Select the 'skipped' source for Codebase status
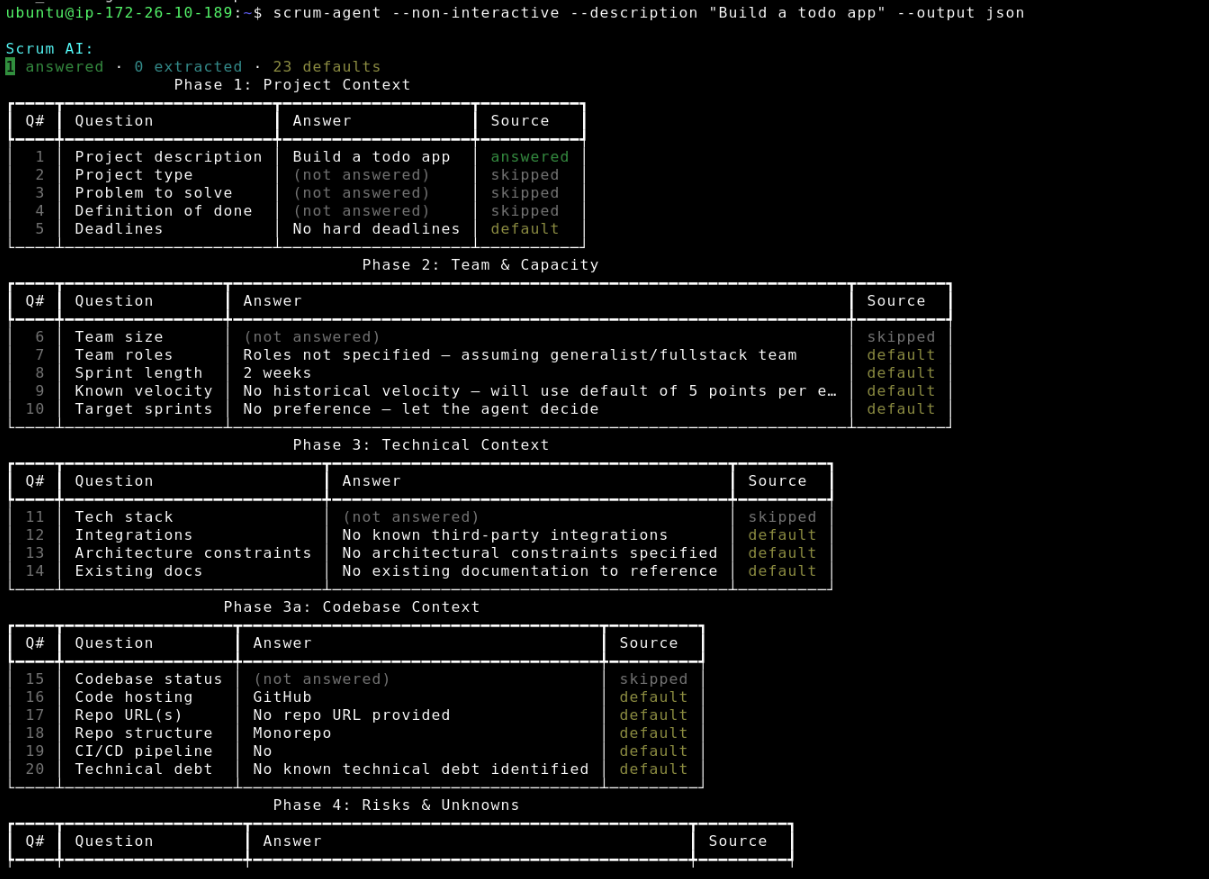This screenshot has width=1209, height=879. pos(653,679)
